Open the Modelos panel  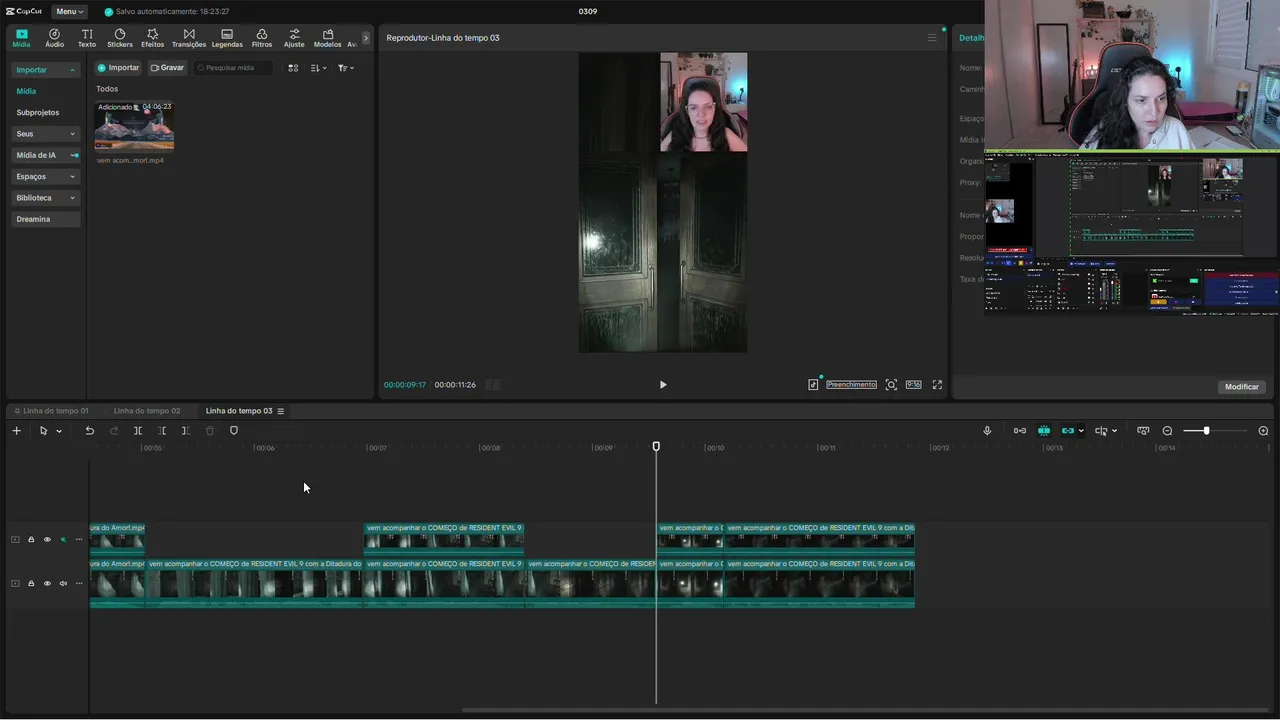tap(327, 38)
